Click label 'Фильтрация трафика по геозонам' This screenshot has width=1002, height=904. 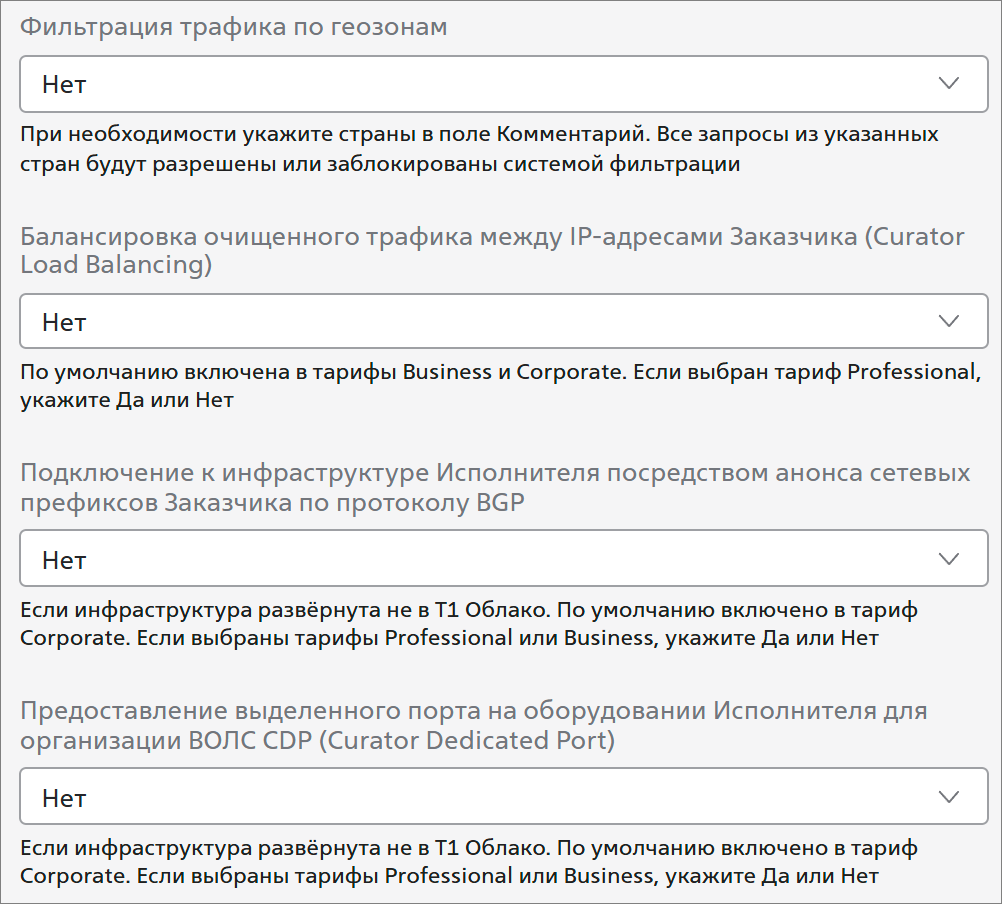coord(233,27)
